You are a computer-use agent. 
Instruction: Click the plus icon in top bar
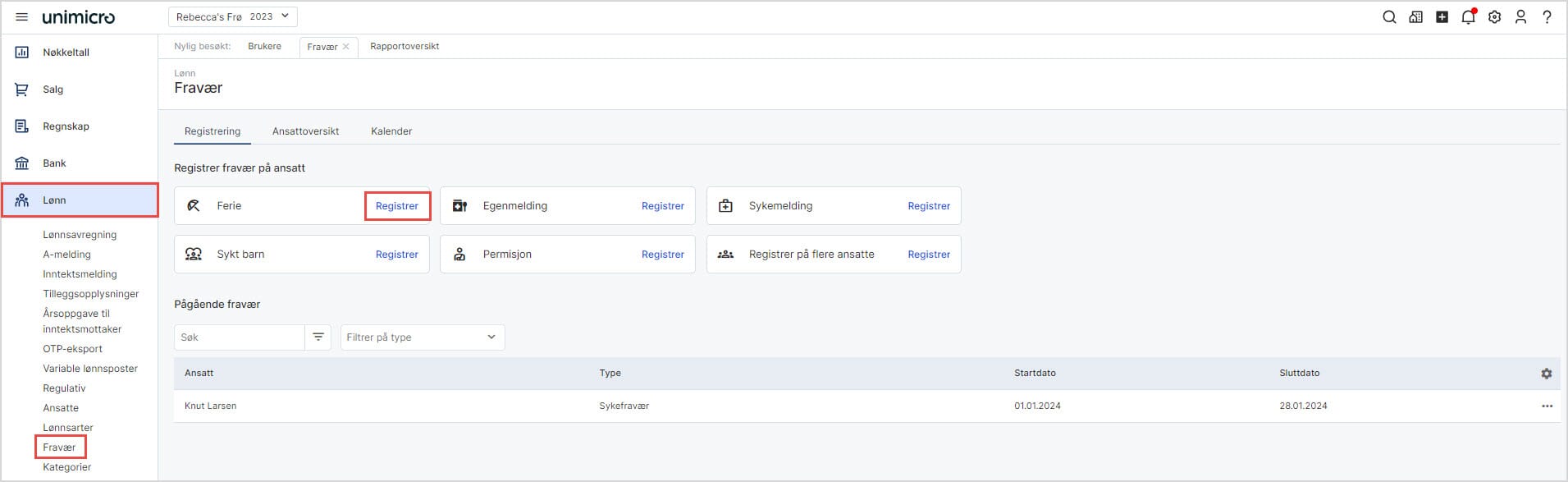click(1442, 17)
